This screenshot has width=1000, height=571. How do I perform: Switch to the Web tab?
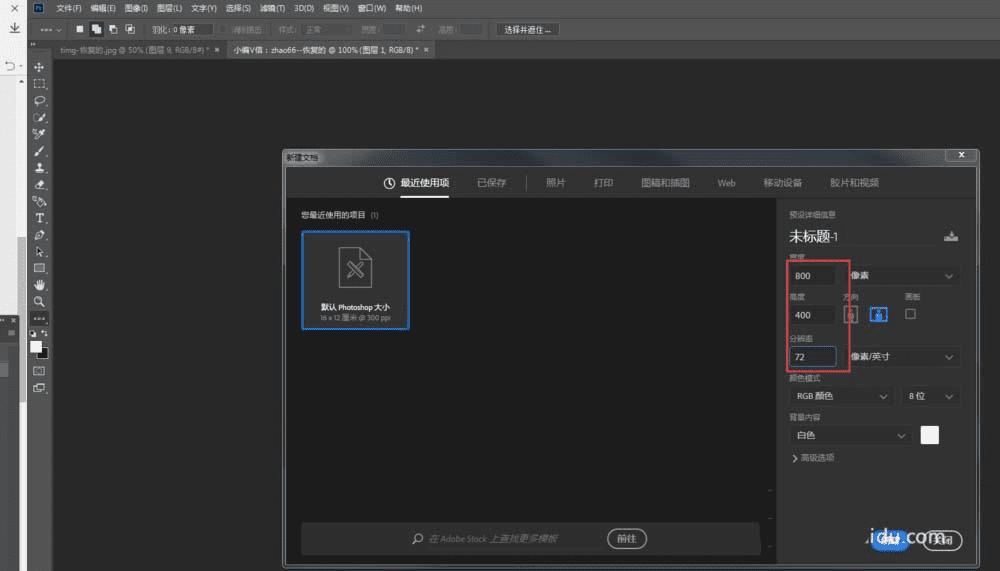[726, 183]
